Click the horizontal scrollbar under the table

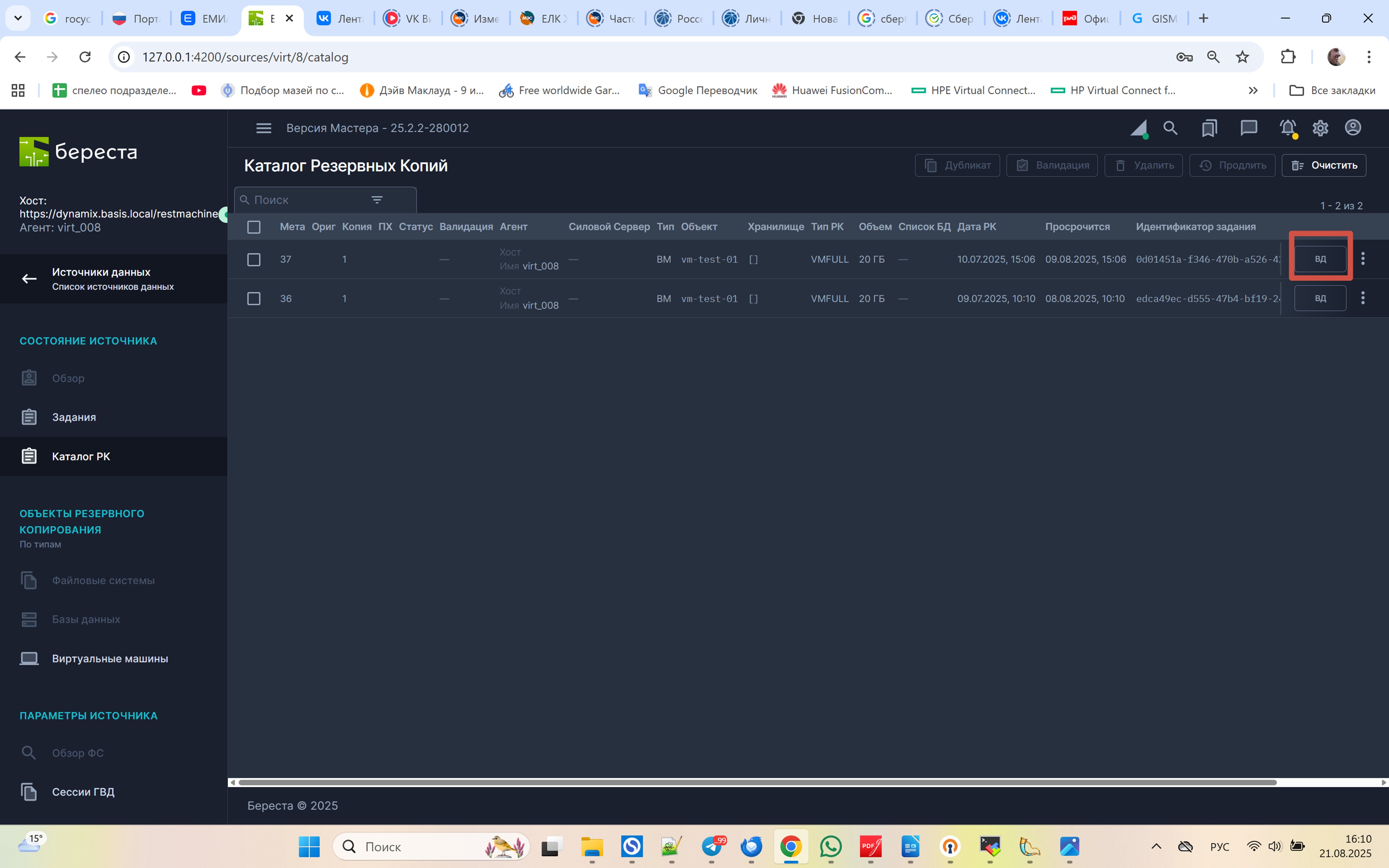[x=756, y=783]
